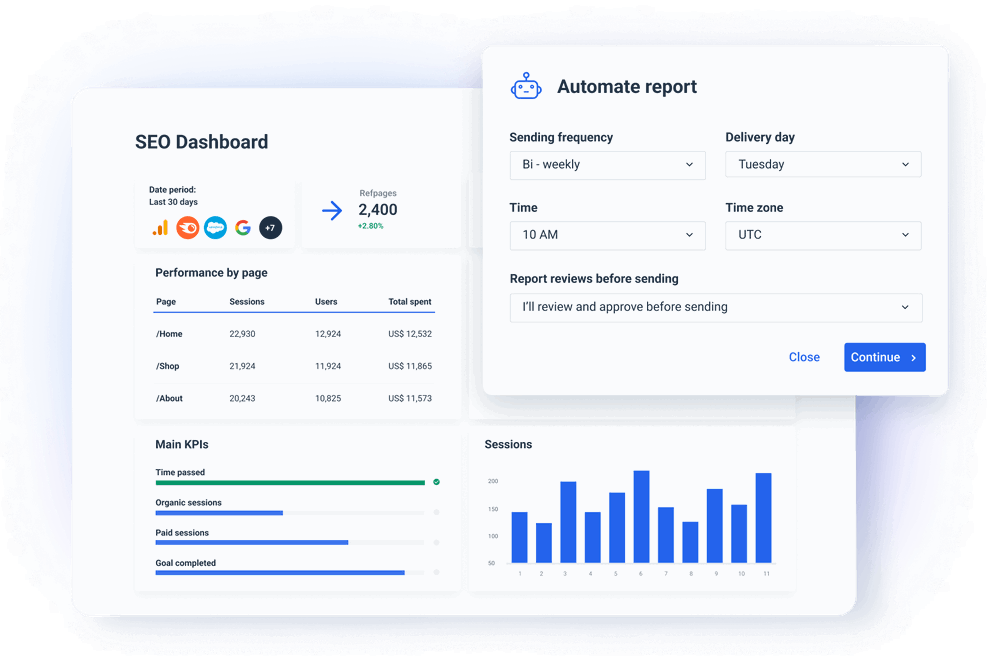Open the Time dropdown showing 10 AM
The height and width of the screenshot is (656, 992).
(607, 235)
